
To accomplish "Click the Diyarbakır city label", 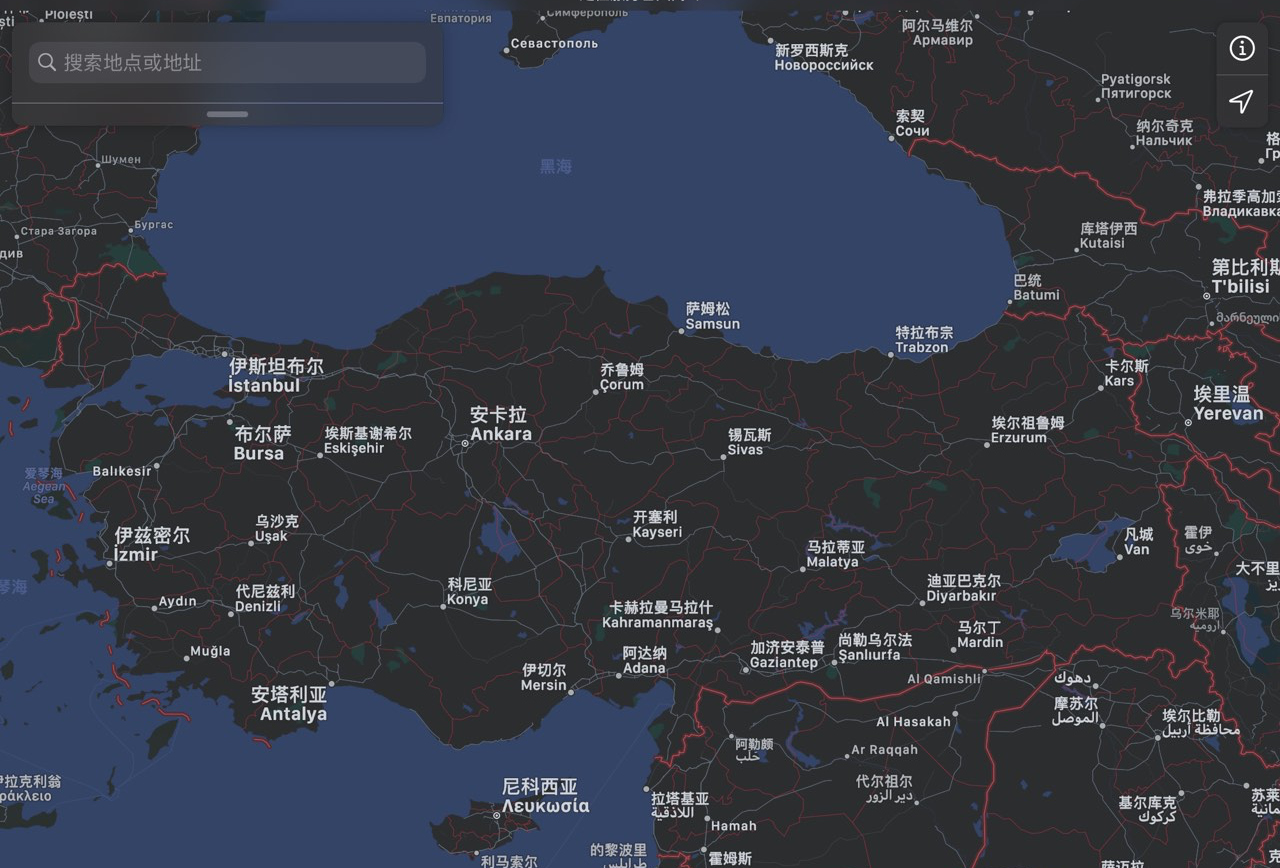I will pyautogui.click(x=961, y=588).
